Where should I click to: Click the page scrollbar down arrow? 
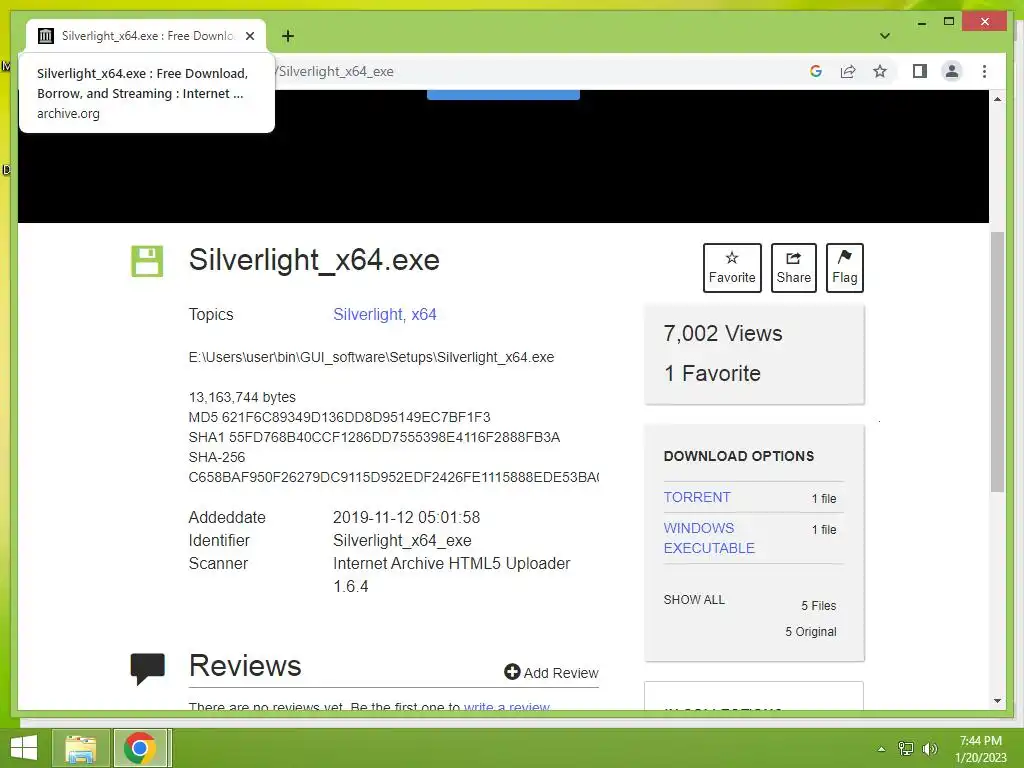[997, 701]
